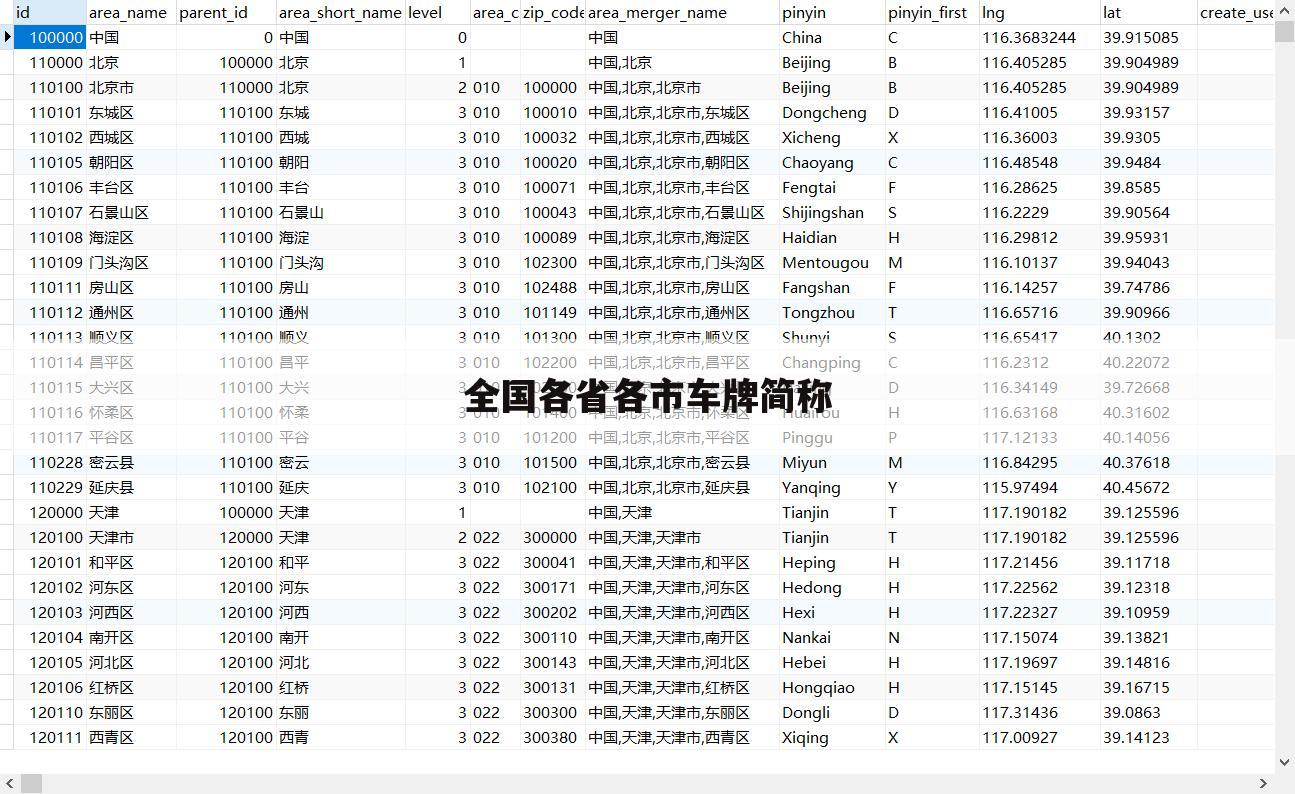The width and height of the screenshot is (1295, 794).
Task: Click the level column header
Action: click(437, 12)
